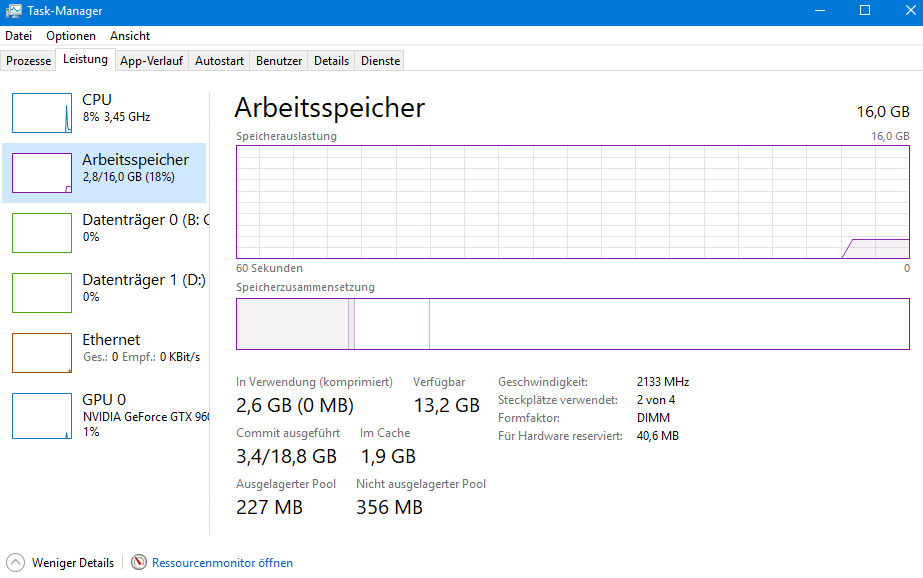923x578 pixels.
Task: Open the Benutzer tab
Action: tap(279, 61)
